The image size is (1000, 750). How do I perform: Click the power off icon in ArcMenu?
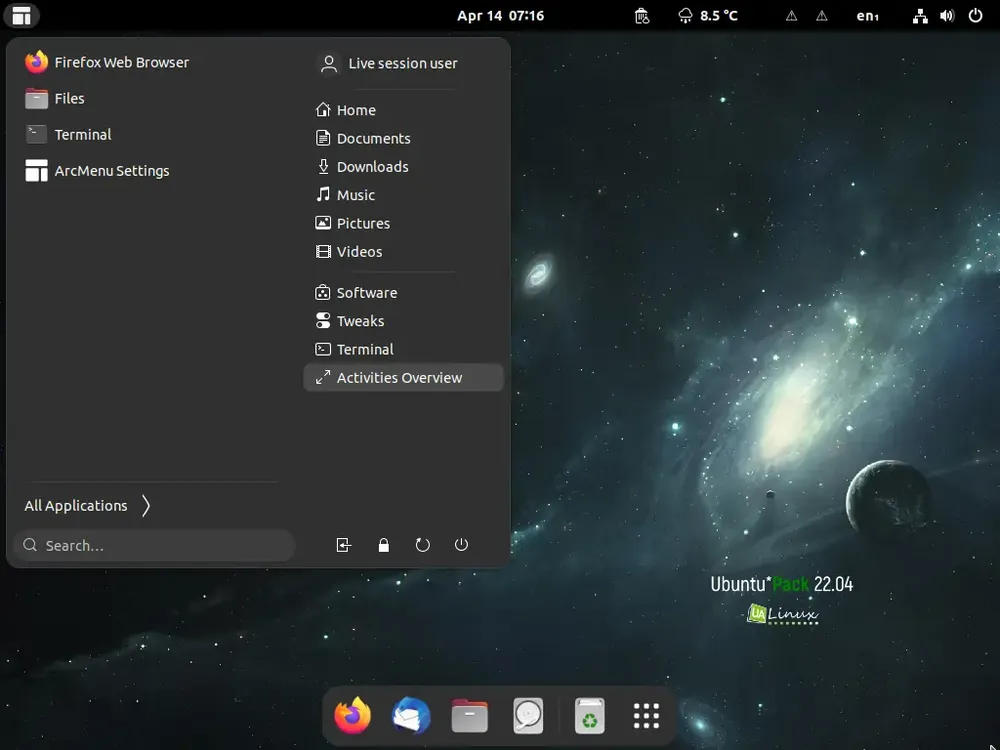[x=461, y=545]
